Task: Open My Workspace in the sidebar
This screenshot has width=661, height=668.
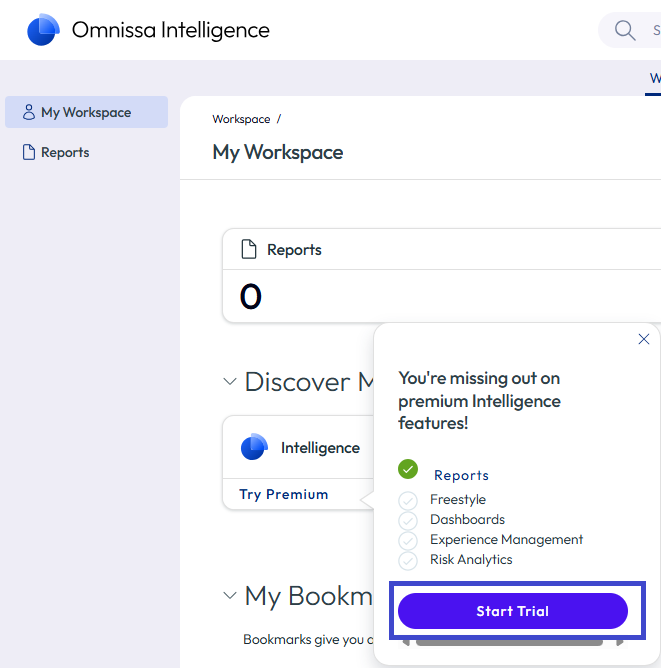Action: (x=86, y=112)
